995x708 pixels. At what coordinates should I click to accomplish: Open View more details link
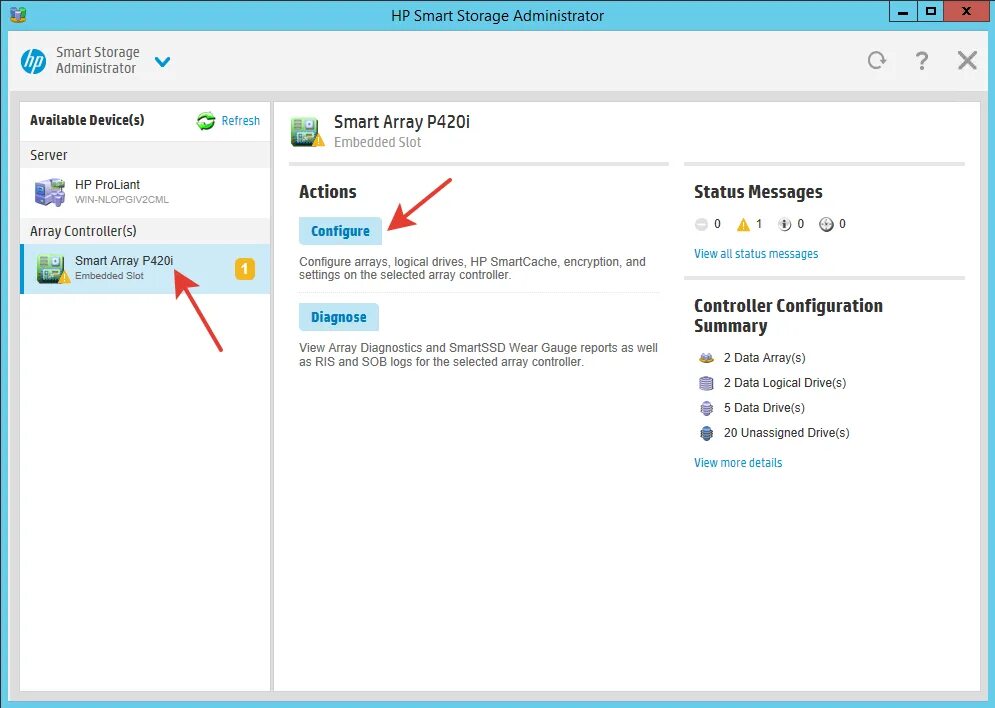[738, 462]
